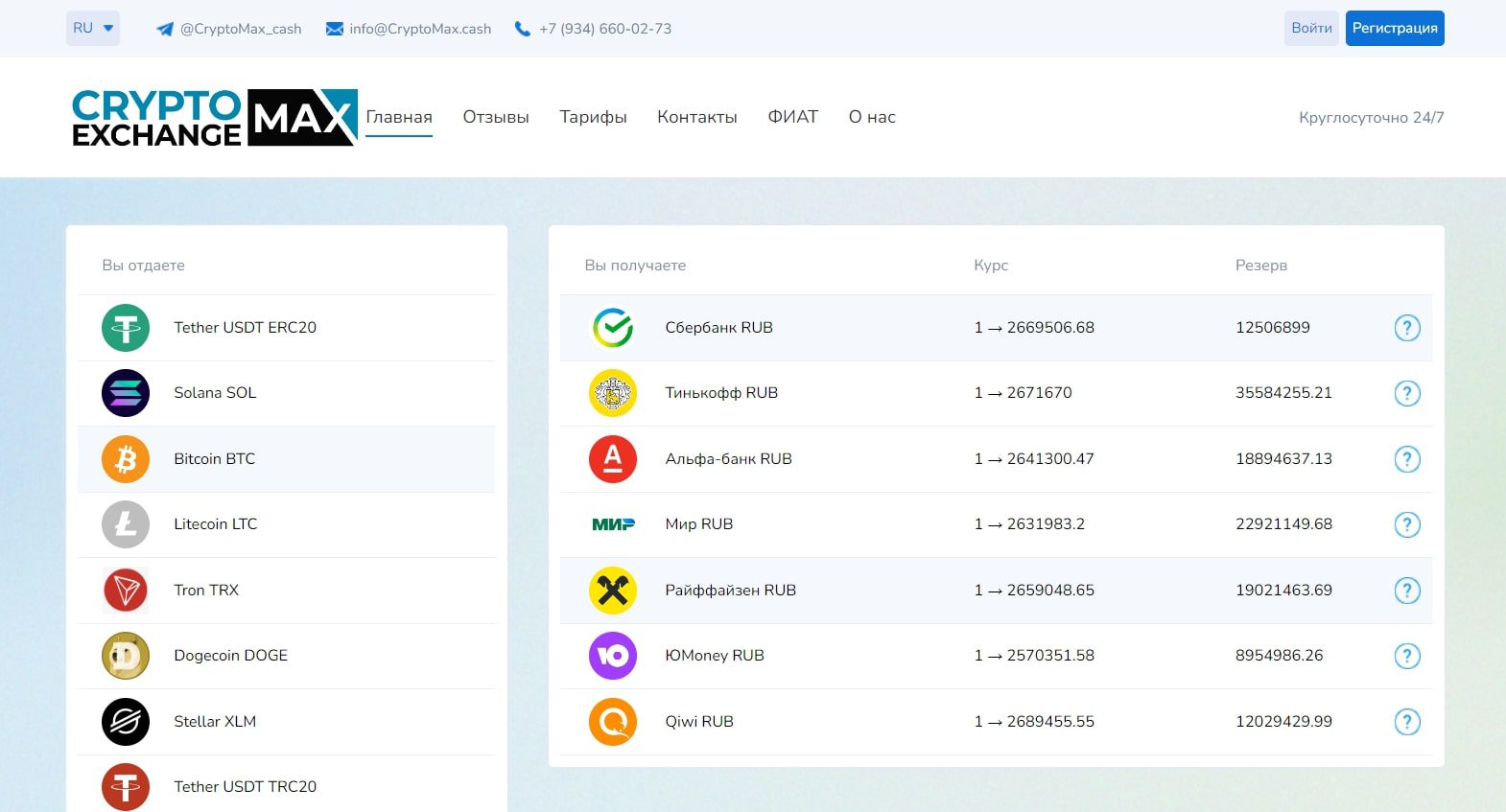Select the Solana SOL label
This screenshot has width=1506, height=812.
[215, 392]
